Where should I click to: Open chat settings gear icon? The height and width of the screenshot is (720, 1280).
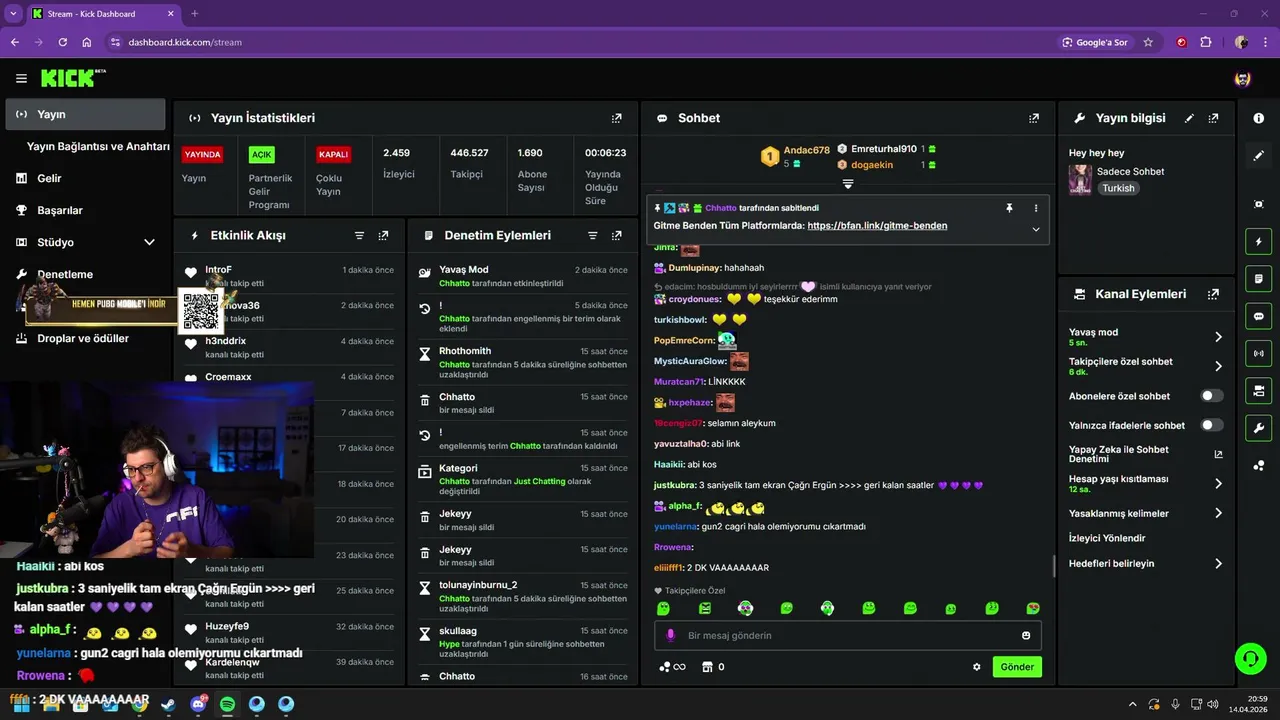pos(977,667)
